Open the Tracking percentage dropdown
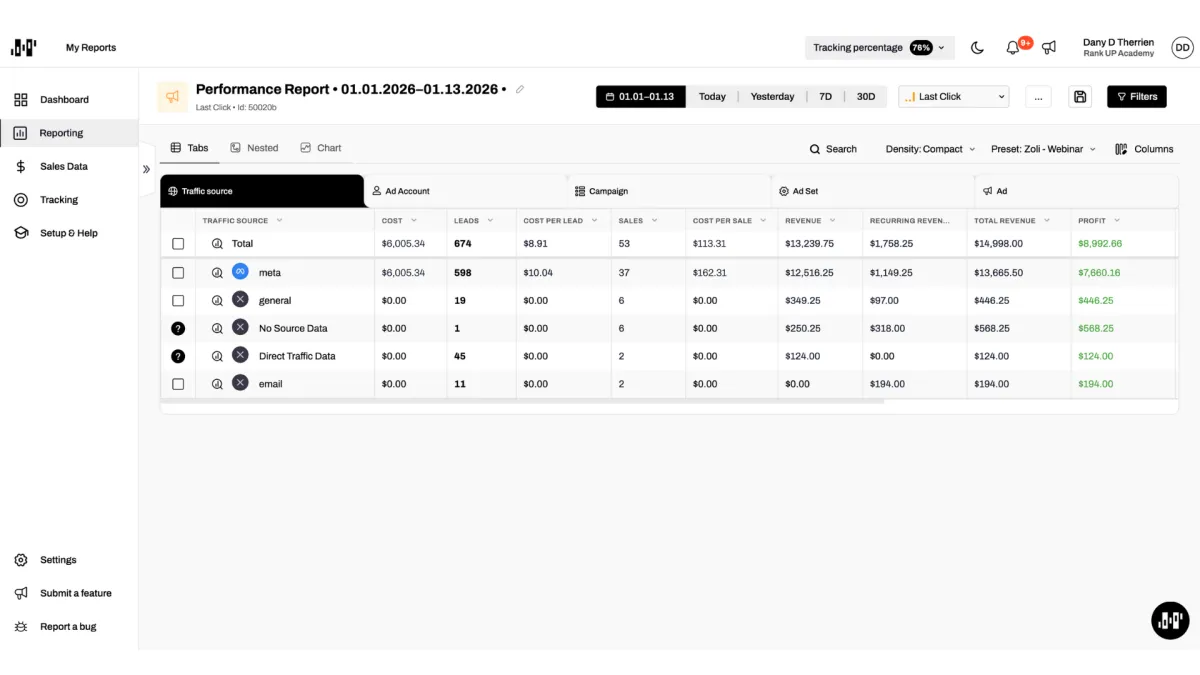1200x675 pixels. [x=880, y=47]
